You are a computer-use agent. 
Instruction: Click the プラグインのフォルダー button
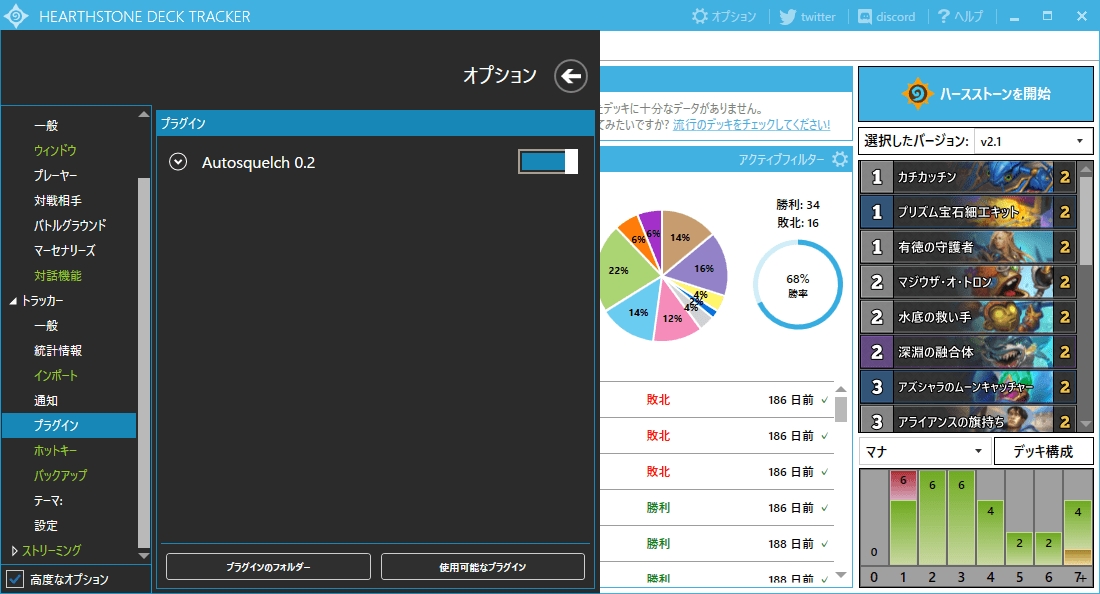[268, 567]
